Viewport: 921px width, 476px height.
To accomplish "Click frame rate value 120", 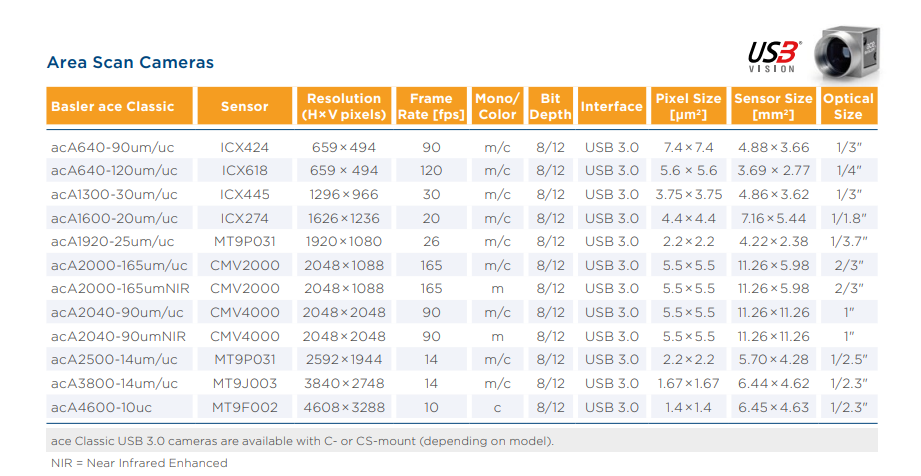I will point(431,170).
